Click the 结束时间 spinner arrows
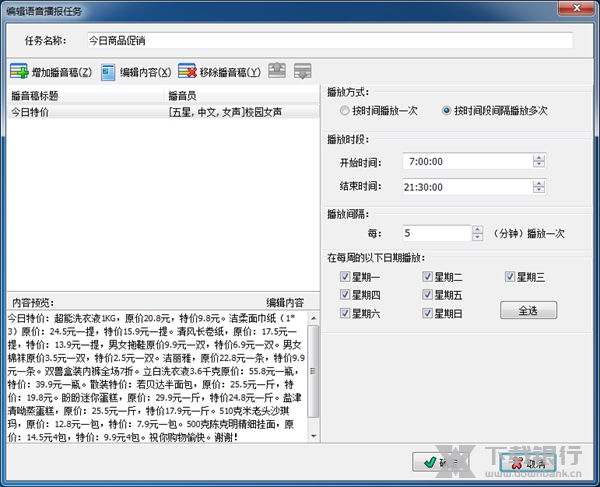Viewport: 600px width, 487px height. (539, 185)
